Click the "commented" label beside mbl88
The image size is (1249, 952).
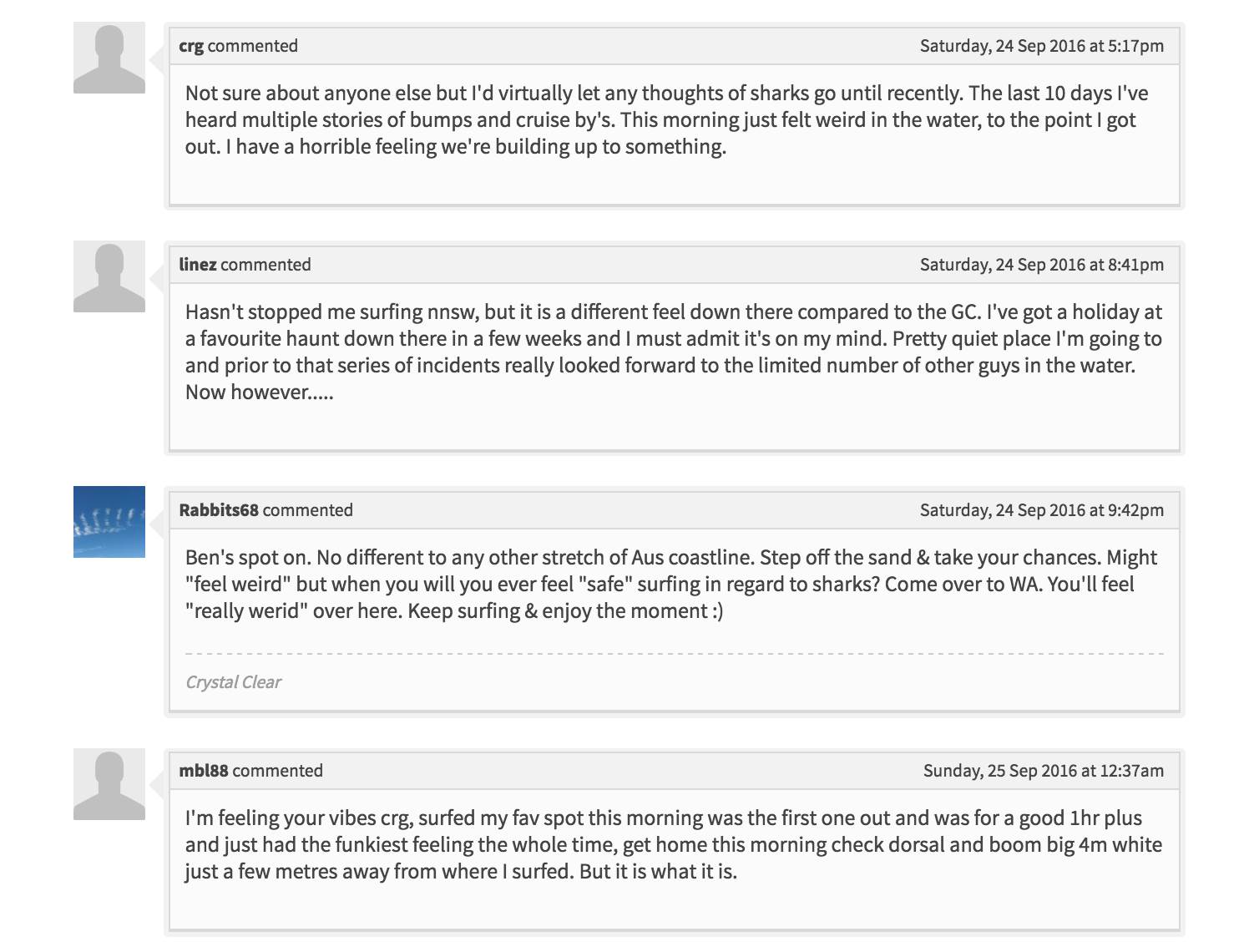(277, 771)
